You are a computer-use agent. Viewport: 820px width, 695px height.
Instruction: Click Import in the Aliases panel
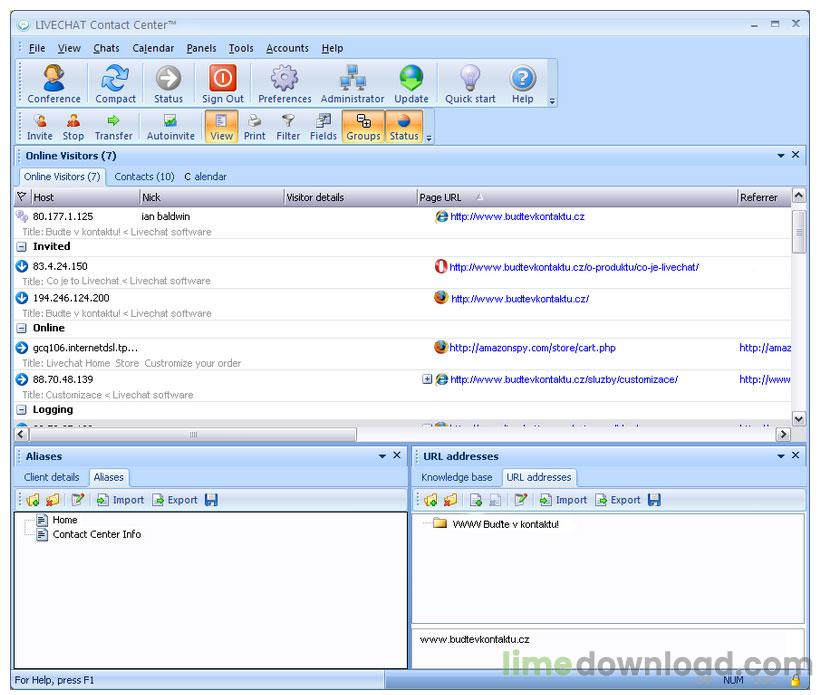coord(120,500)
